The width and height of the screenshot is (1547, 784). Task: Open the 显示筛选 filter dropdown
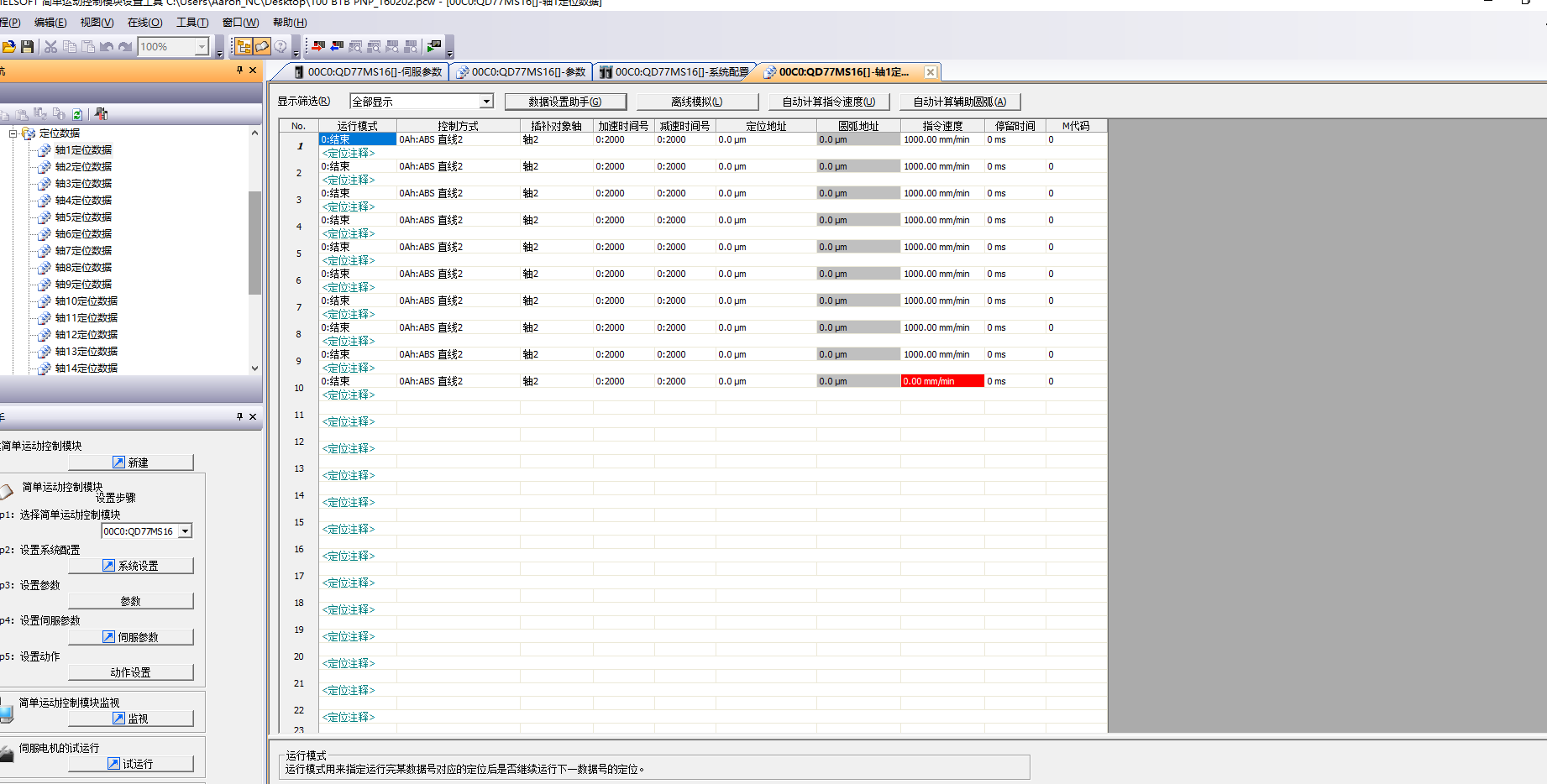point(485,102)
